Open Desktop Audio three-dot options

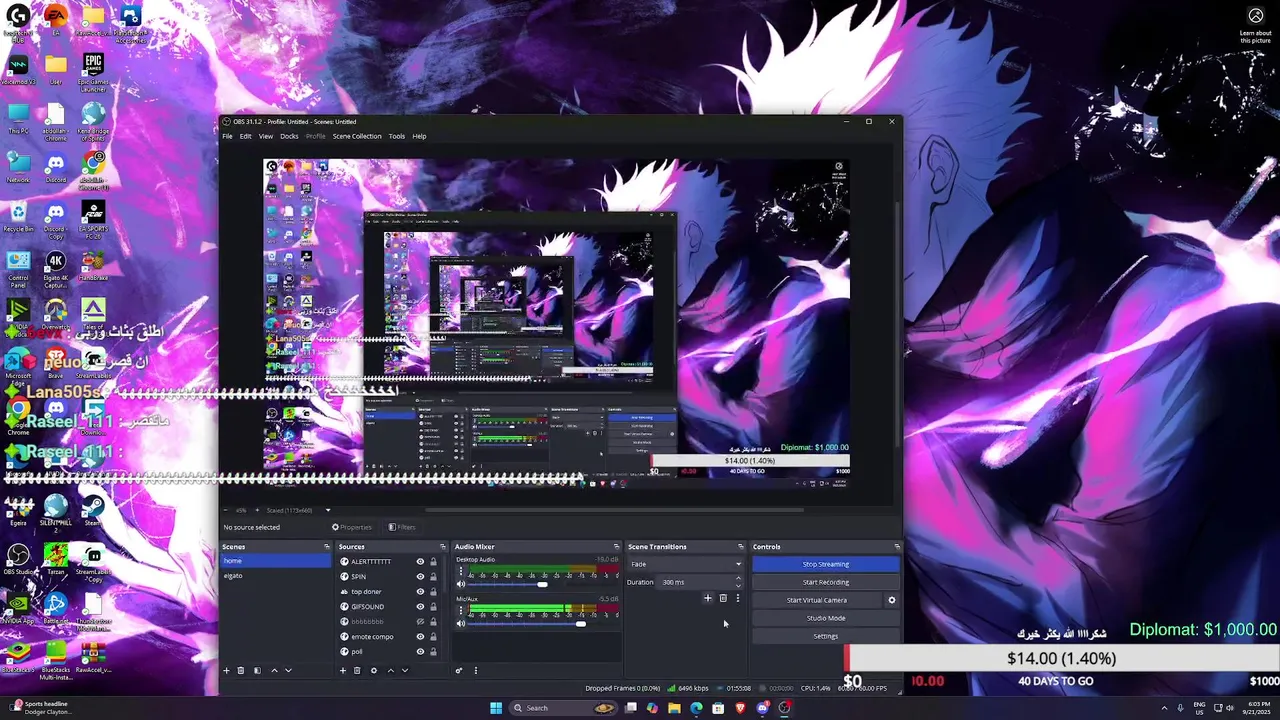(461, 570)
